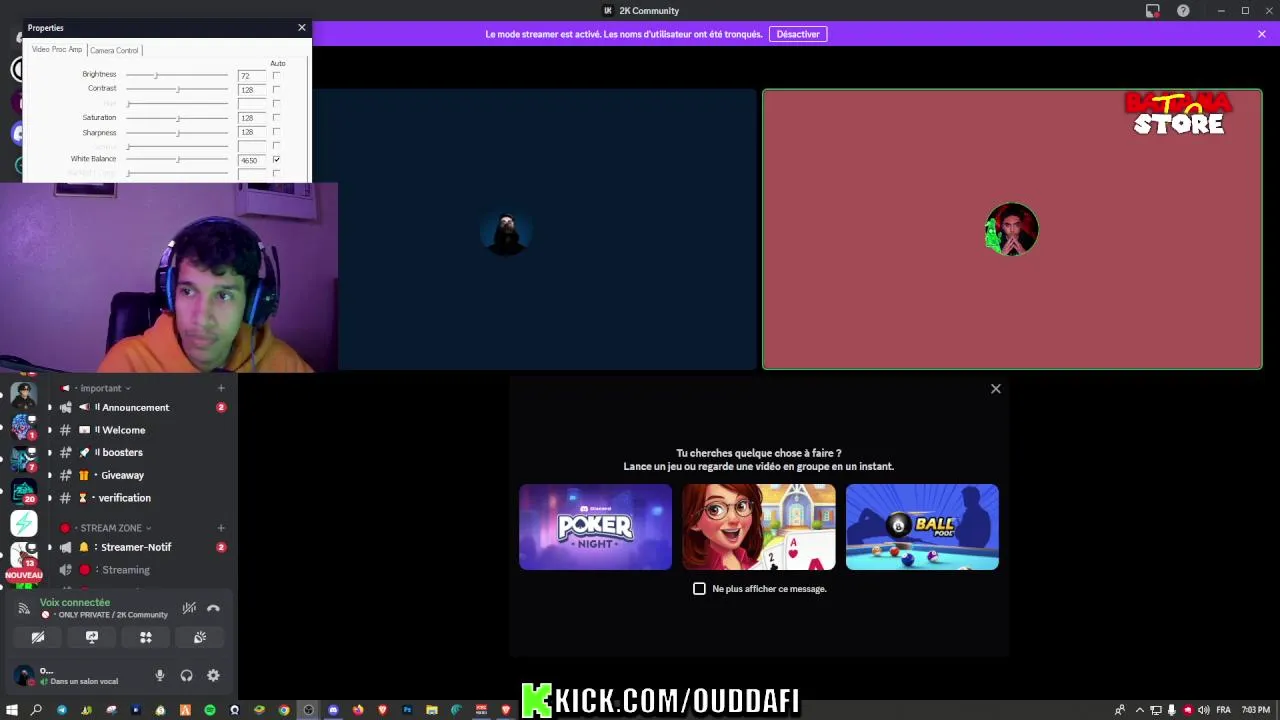Click White Balance value field showing 4650
Screen dimensions: 1280x720
251,160
